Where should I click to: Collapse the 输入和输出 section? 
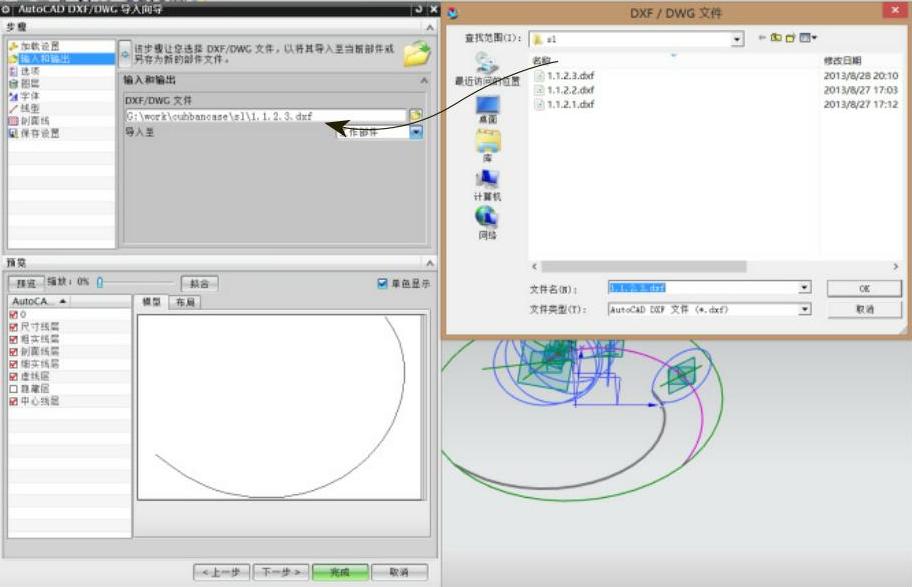[x=424, y=80]
